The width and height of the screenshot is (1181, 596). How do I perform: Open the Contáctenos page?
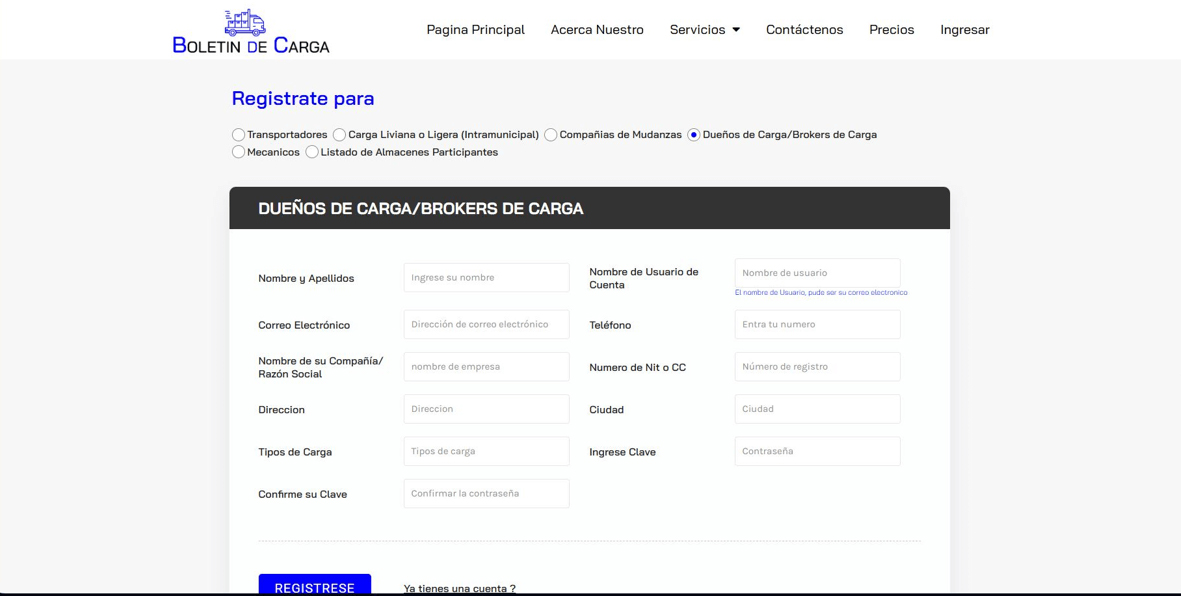click(804, 30)
